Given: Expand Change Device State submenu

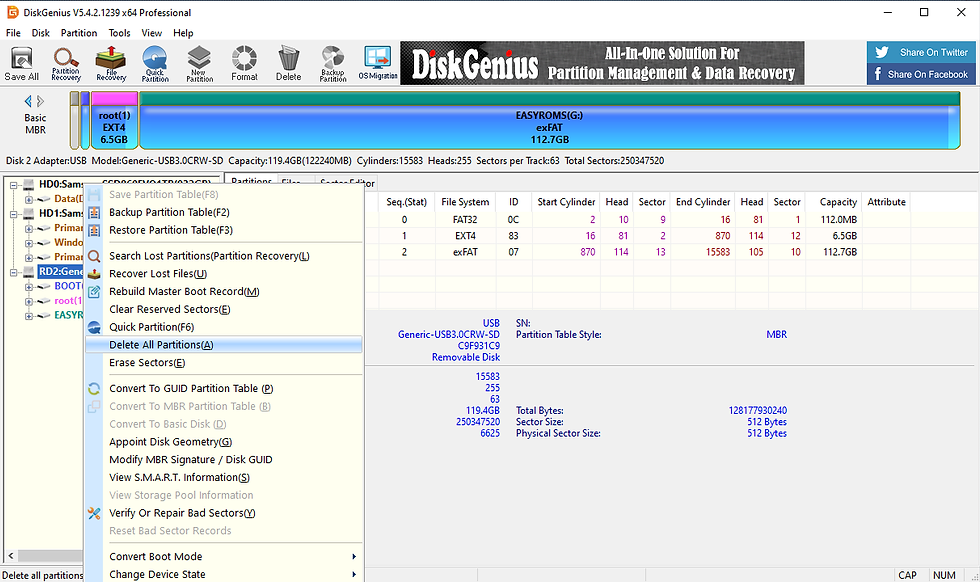Looking at the screenshot, I should coord(223,574).
